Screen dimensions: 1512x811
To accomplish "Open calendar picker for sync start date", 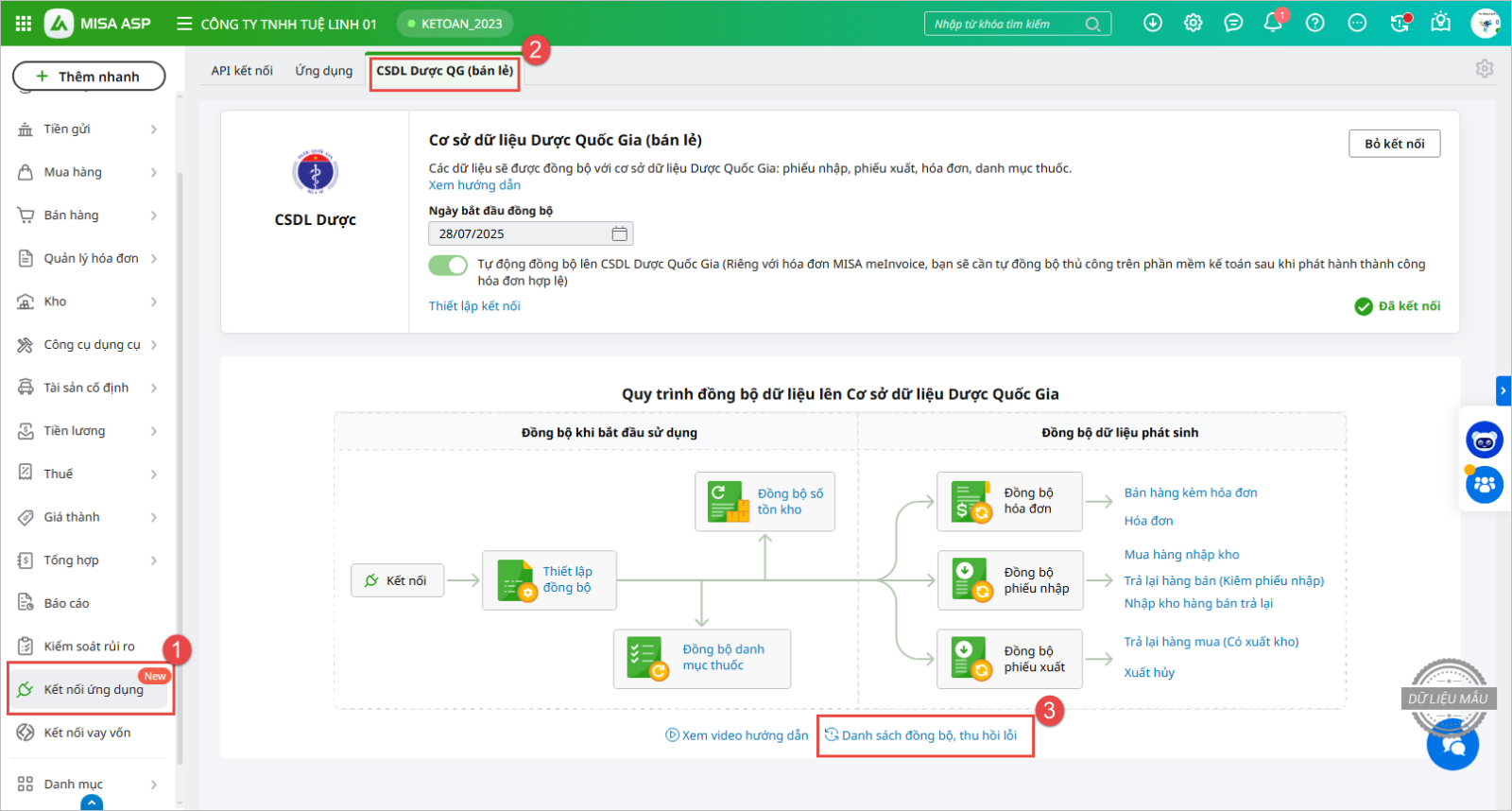I will pyautogui.click(x=619, y=233).
